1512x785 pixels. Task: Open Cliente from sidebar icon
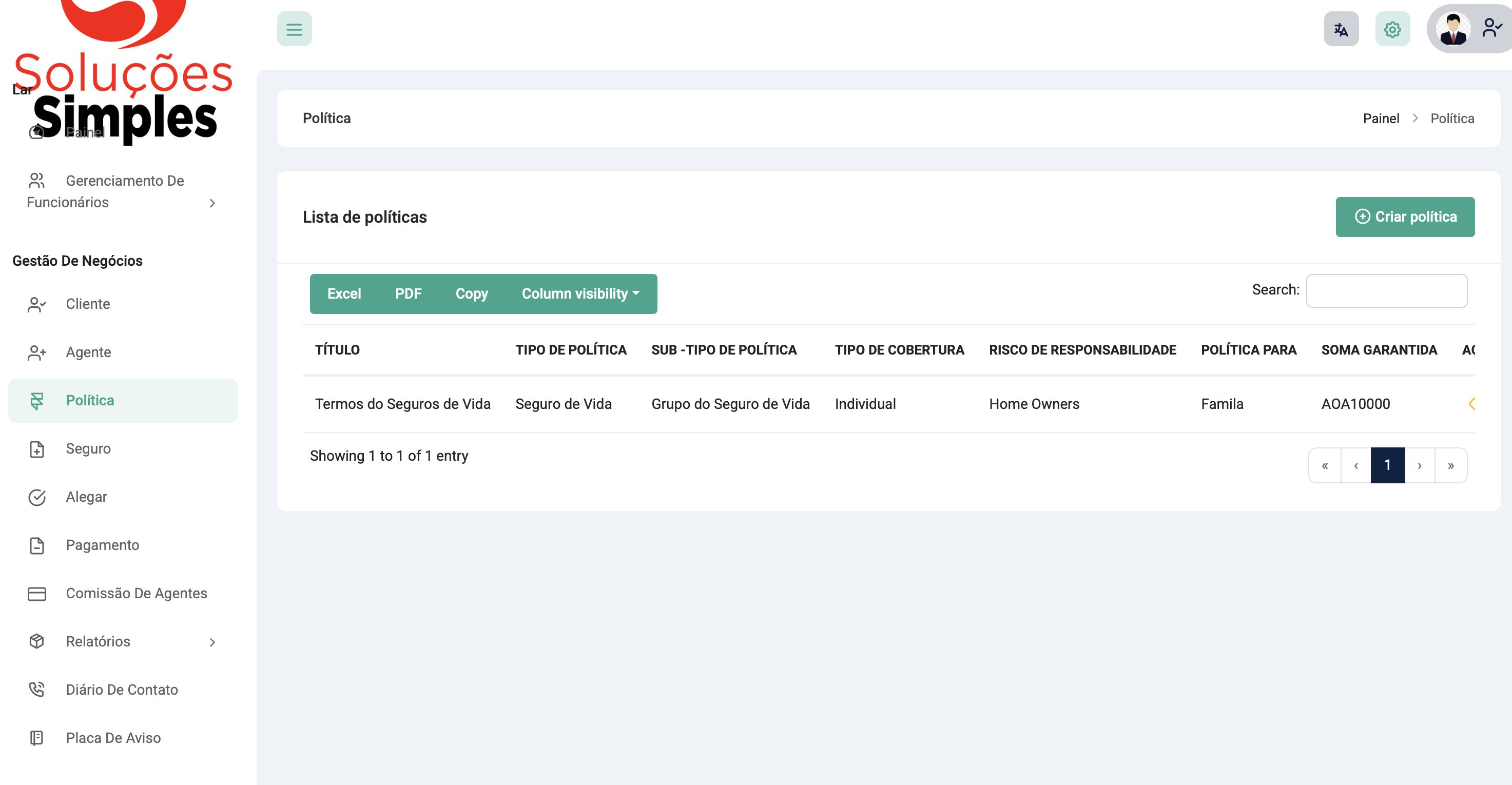[36, 304]
